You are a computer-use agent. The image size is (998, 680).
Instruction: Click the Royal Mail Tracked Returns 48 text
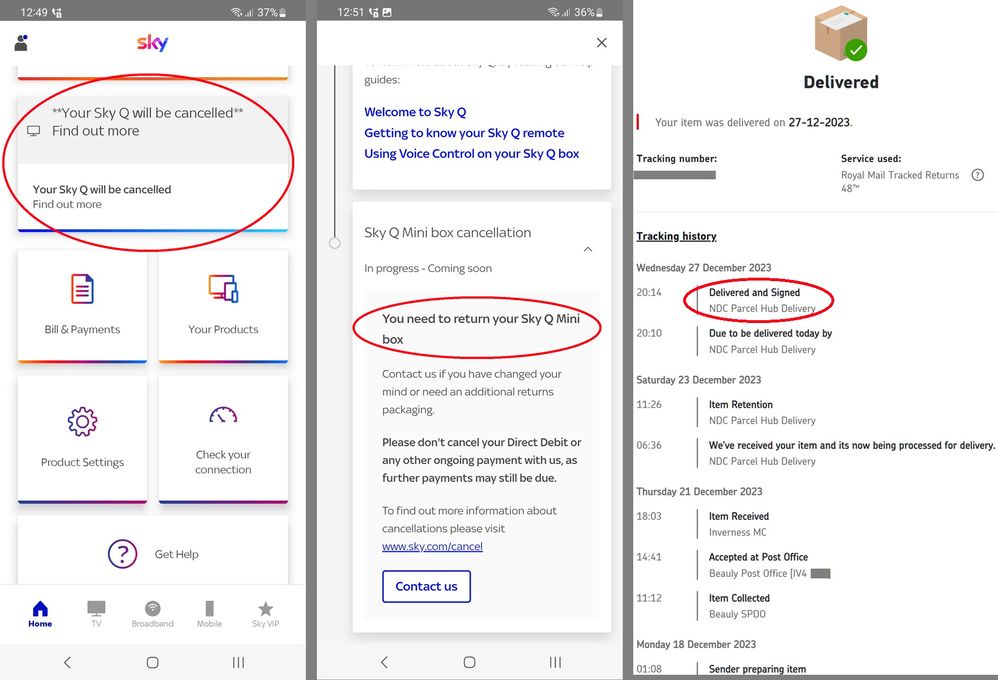(900, 181)
